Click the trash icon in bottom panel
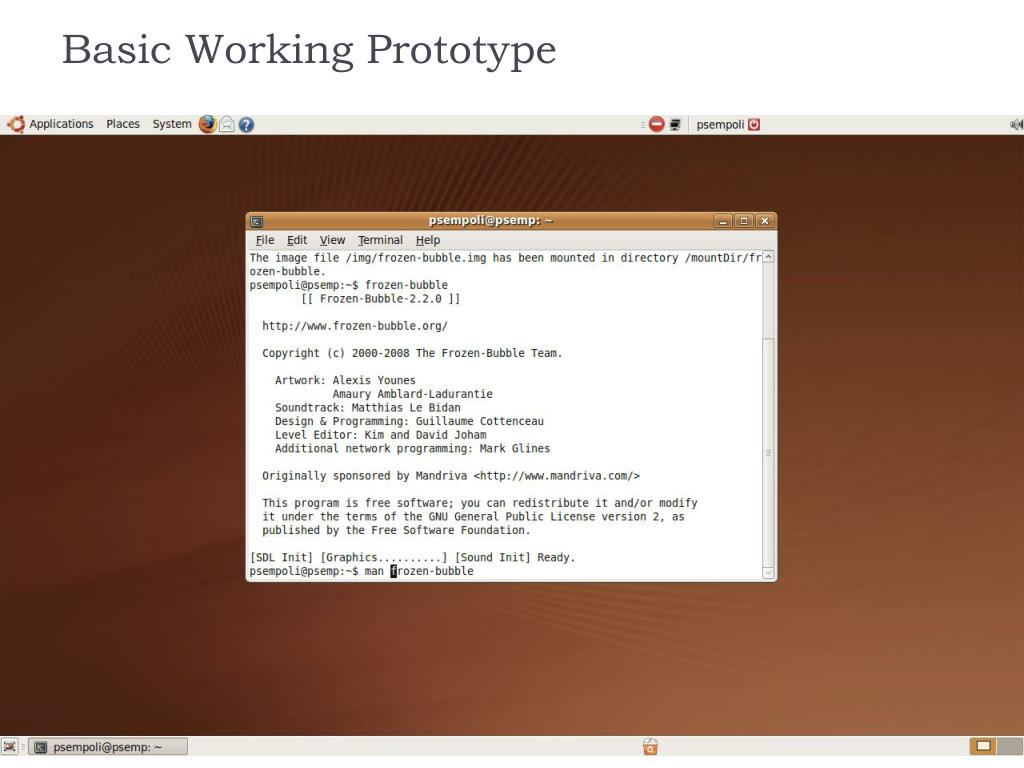Screen dimensions: 1024x768 tap(650, 746)
